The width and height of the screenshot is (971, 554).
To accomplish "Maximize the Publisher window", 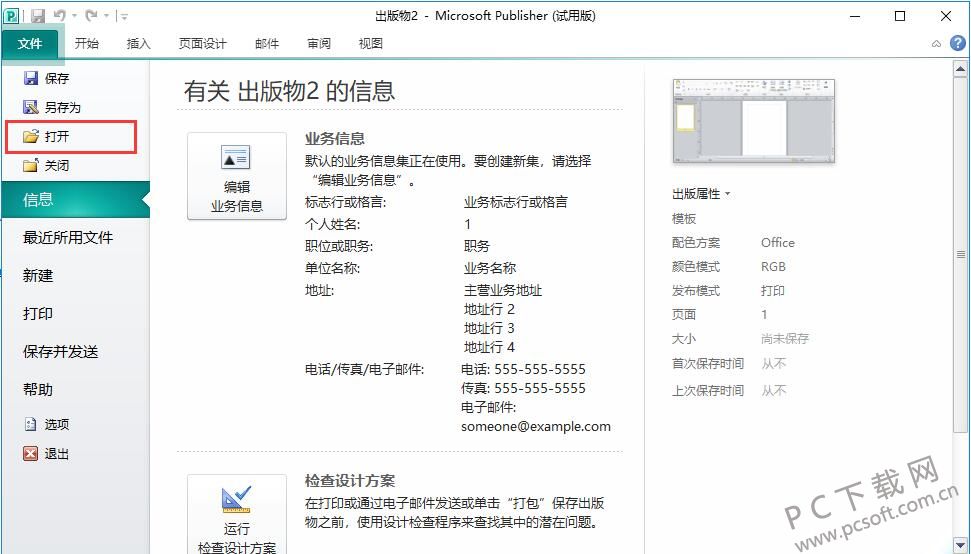I will tap(900, 16).
